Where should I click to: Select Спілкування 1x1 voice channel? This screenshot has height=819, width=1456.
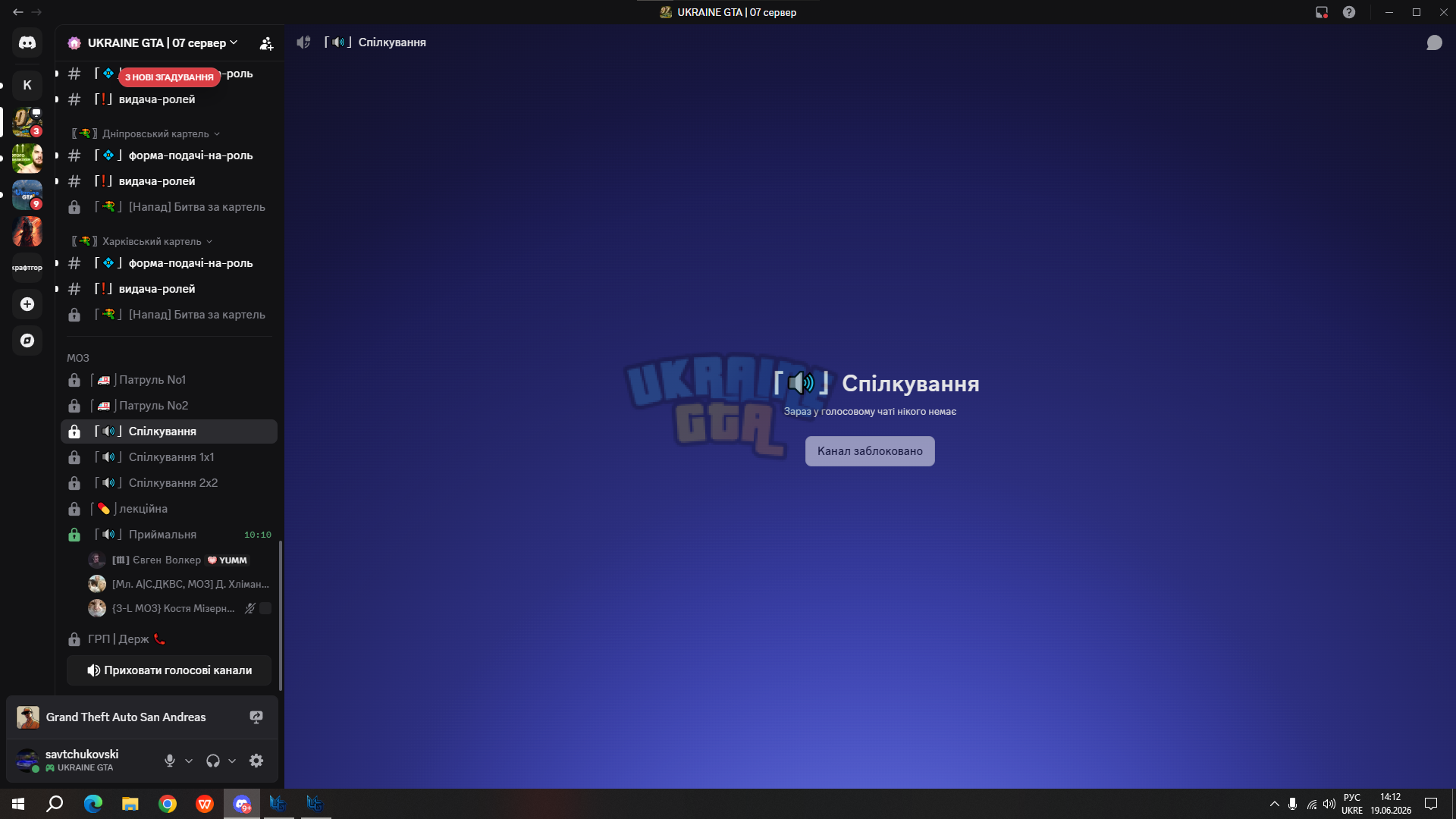point(169,457)
